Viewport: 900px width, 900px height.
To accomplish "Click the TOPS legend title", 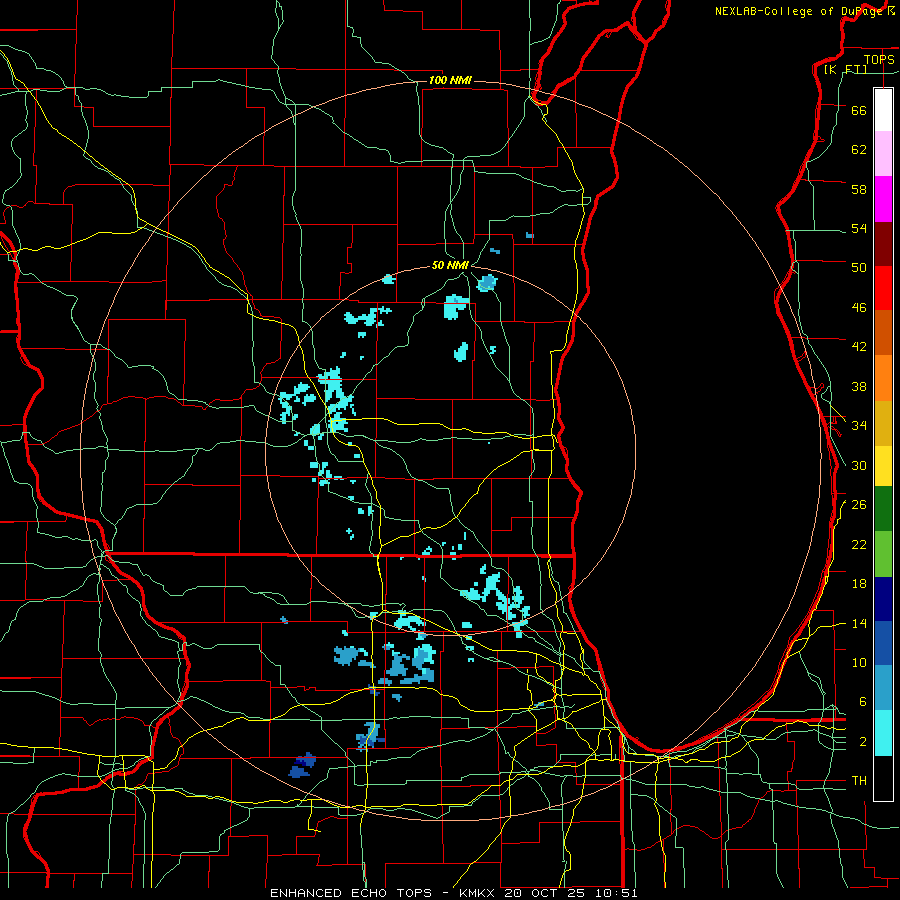I will tap(879, 59).
